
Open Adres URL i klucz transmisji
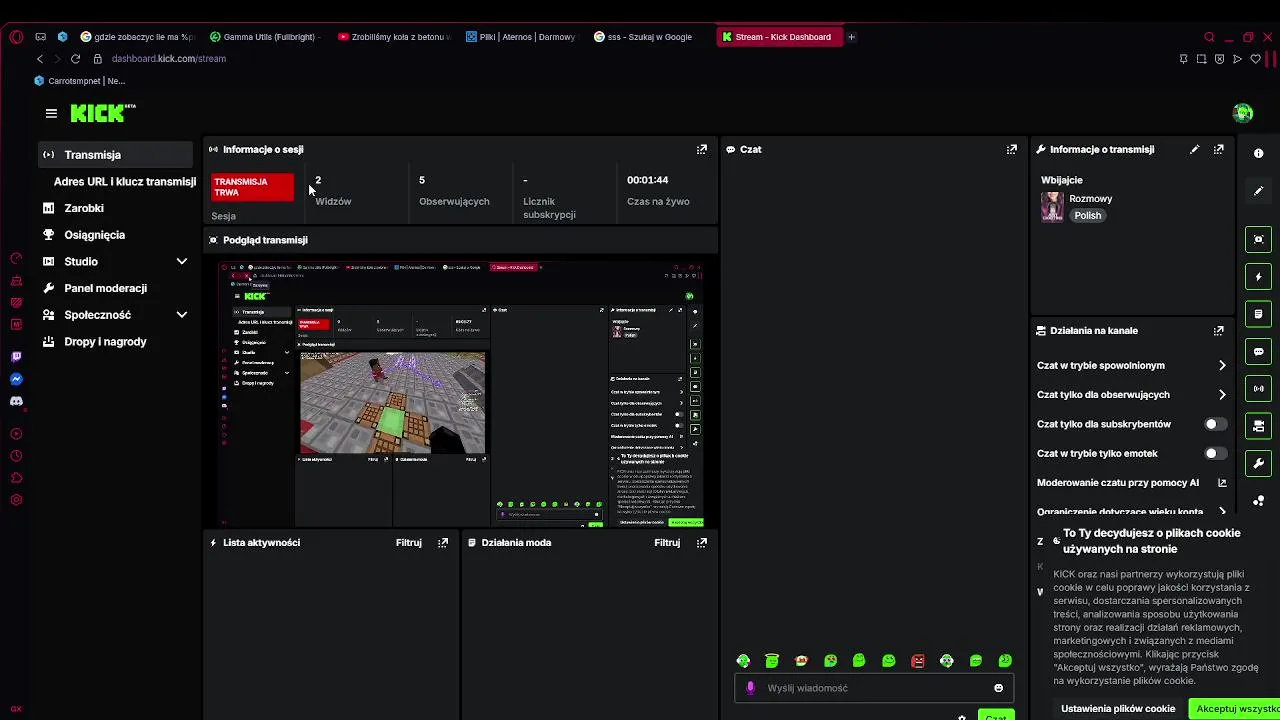[x=124, y=182]
